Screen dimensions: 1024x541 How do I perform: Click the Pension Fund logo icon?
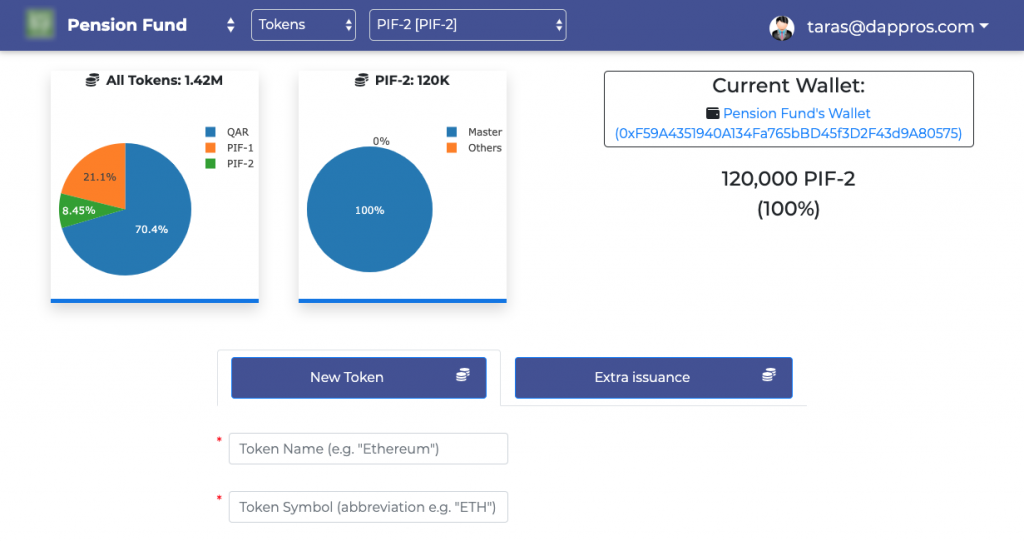41,25
